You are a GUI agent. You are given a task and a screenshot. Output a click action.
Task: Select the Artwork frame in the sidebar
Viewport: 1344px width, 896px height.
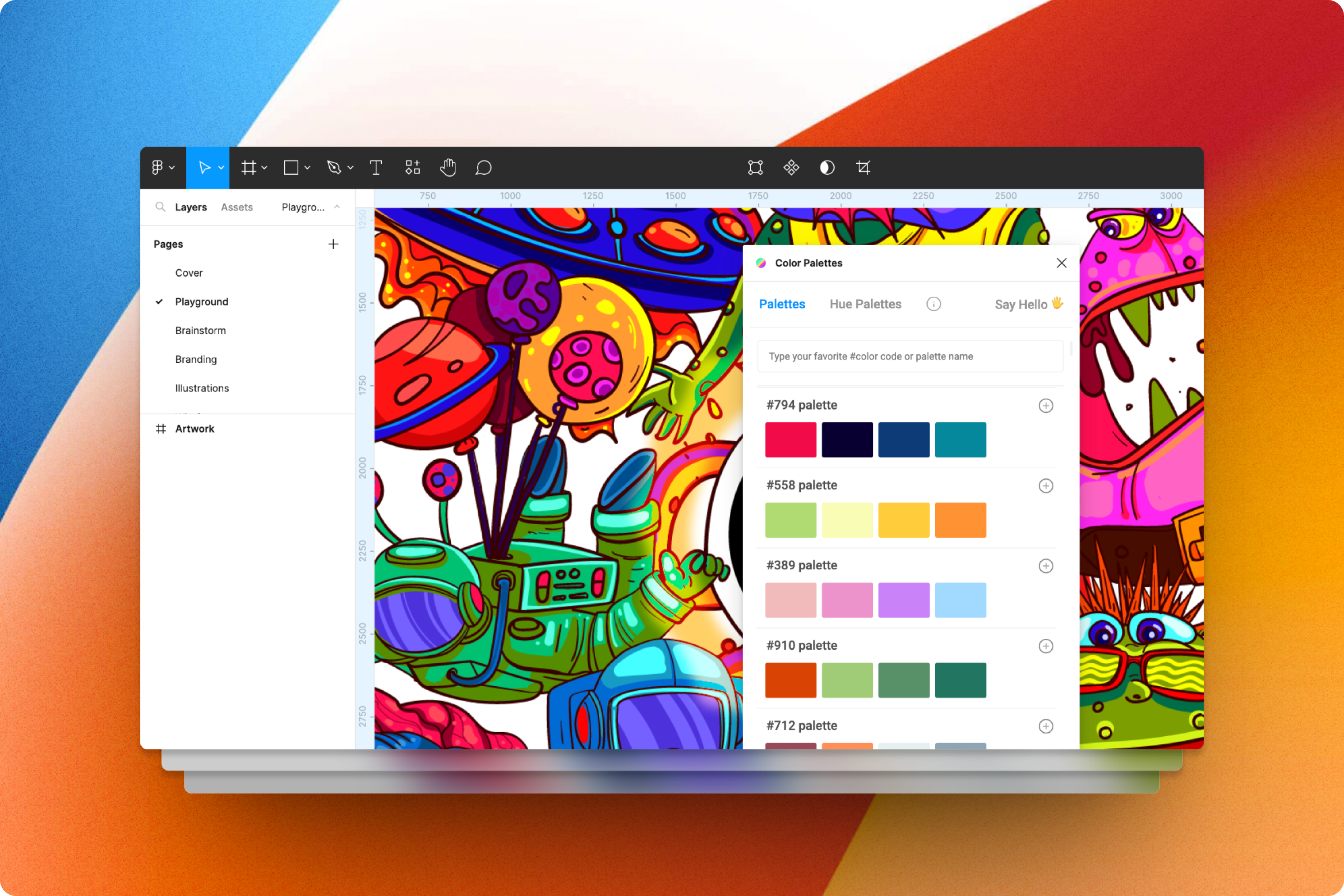pos(194,428)
